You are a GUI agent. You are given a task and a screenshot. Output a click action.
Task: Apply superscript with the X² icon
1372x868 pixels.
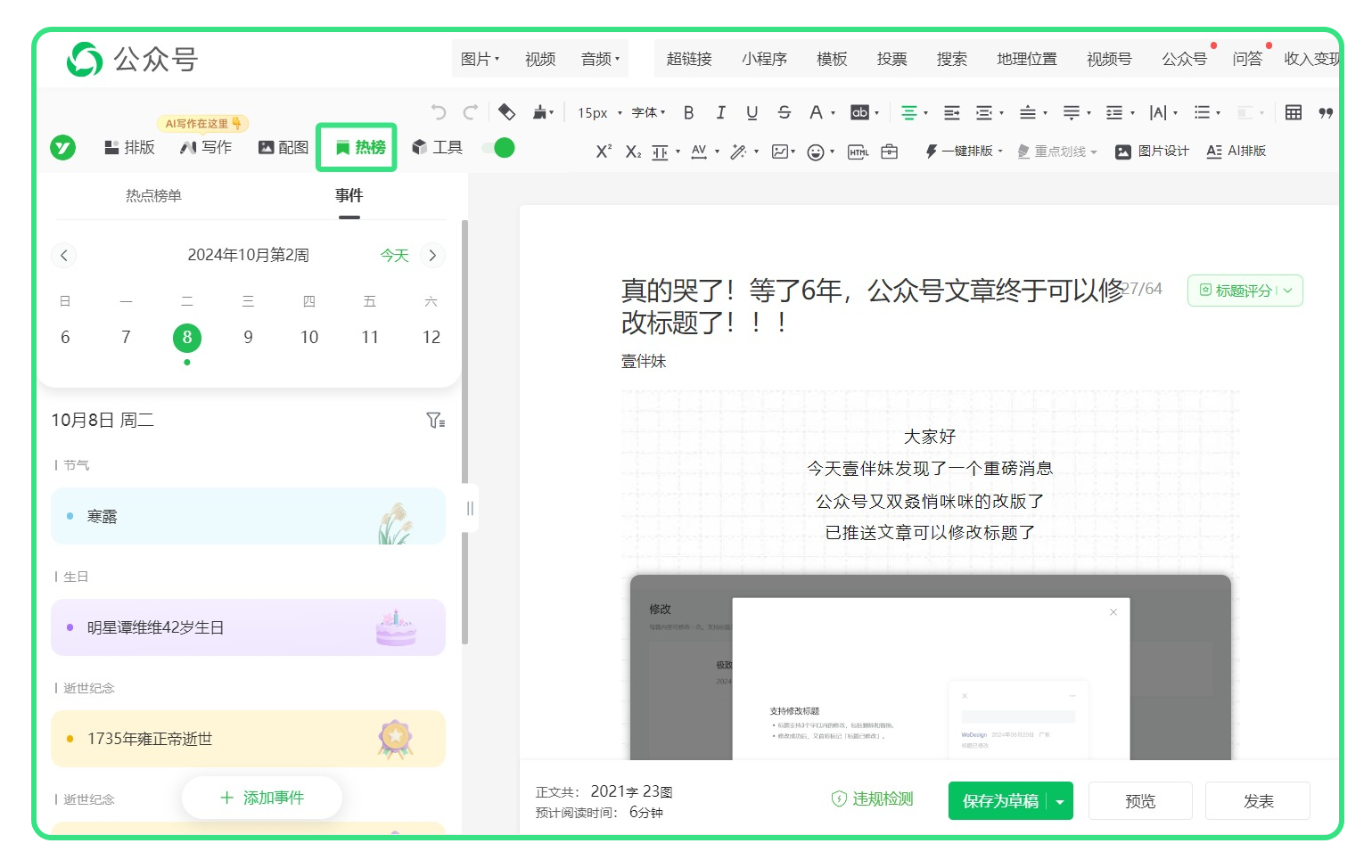coord(604,151)
